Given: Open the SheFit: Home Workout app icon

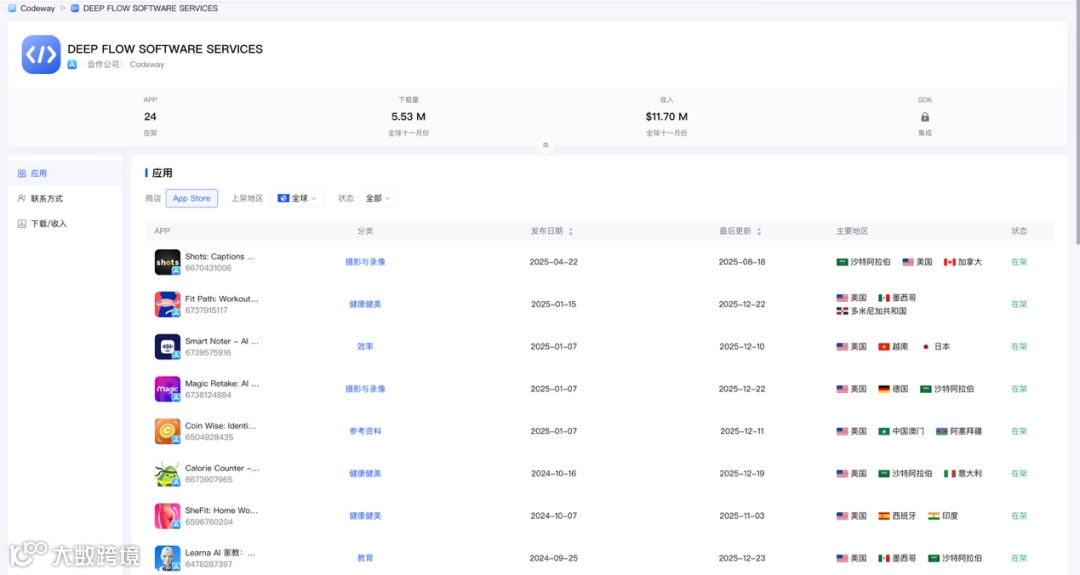Looking at the screenshot, I should 167,516.
